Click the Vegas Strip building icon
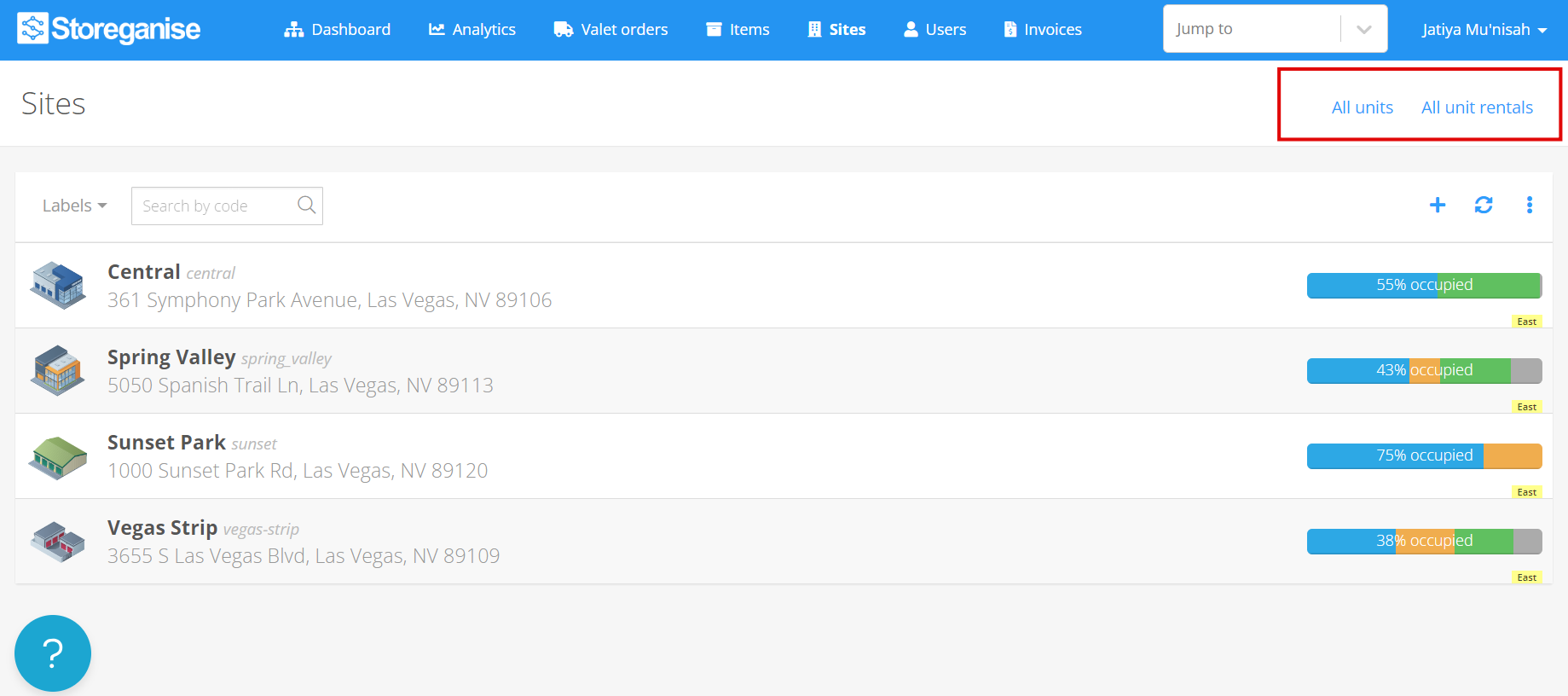This screenshot has width=1568, height=696. (58, 542)
